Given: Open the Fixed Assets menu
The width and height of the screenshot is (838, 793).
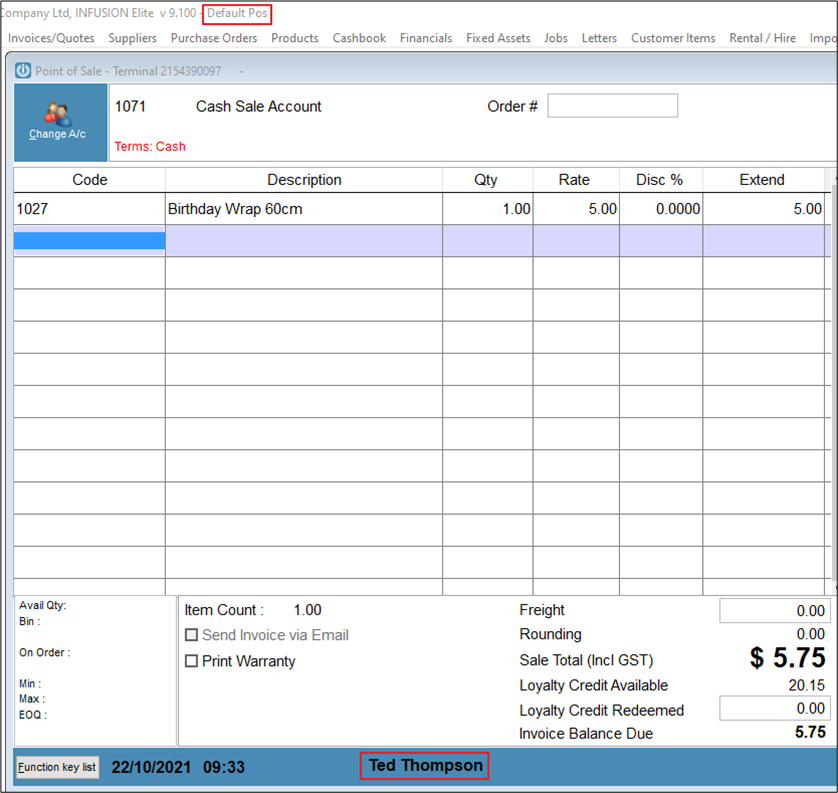Looking at the screenshot, I should tap(498, 38).
